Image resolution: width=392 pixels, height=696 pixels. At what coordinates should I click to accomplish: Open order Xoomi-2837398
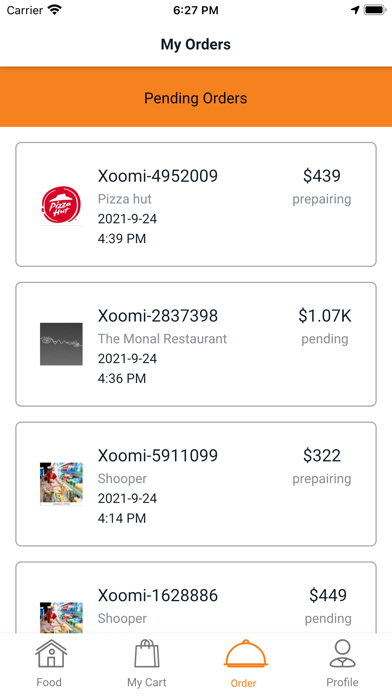pyautogui.click(x=196, y=344)
